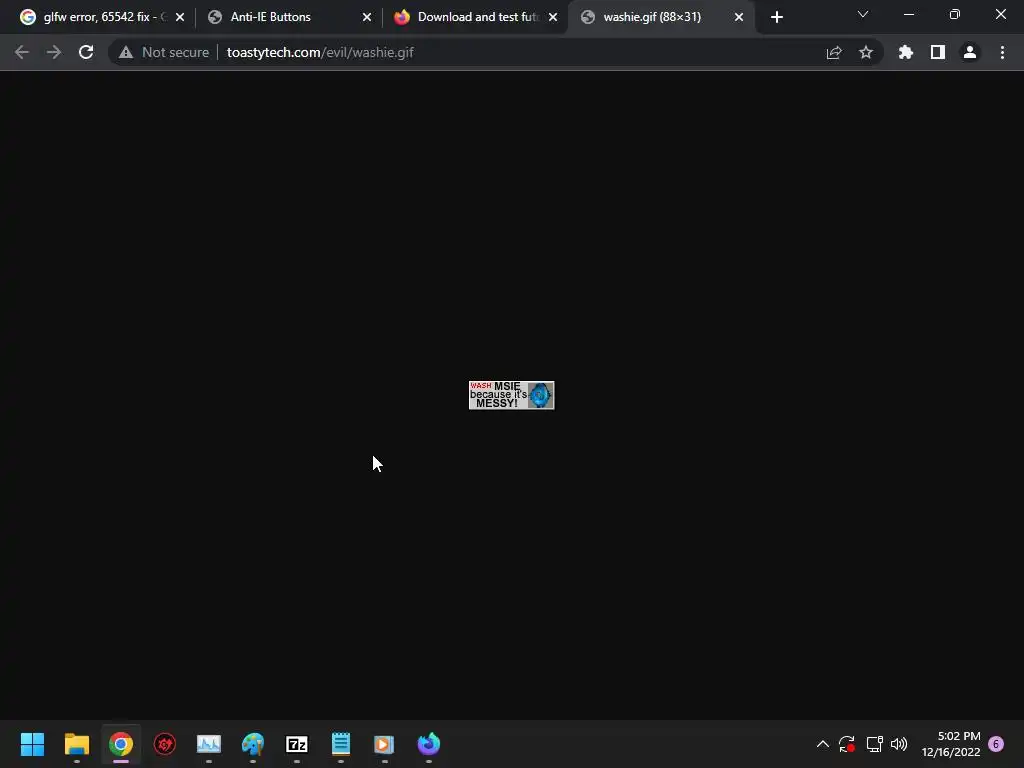The height and width of the screenshot is (768, 1024).
Task: Open the Chrome three-dot menu
Action: pos(1002,52)
